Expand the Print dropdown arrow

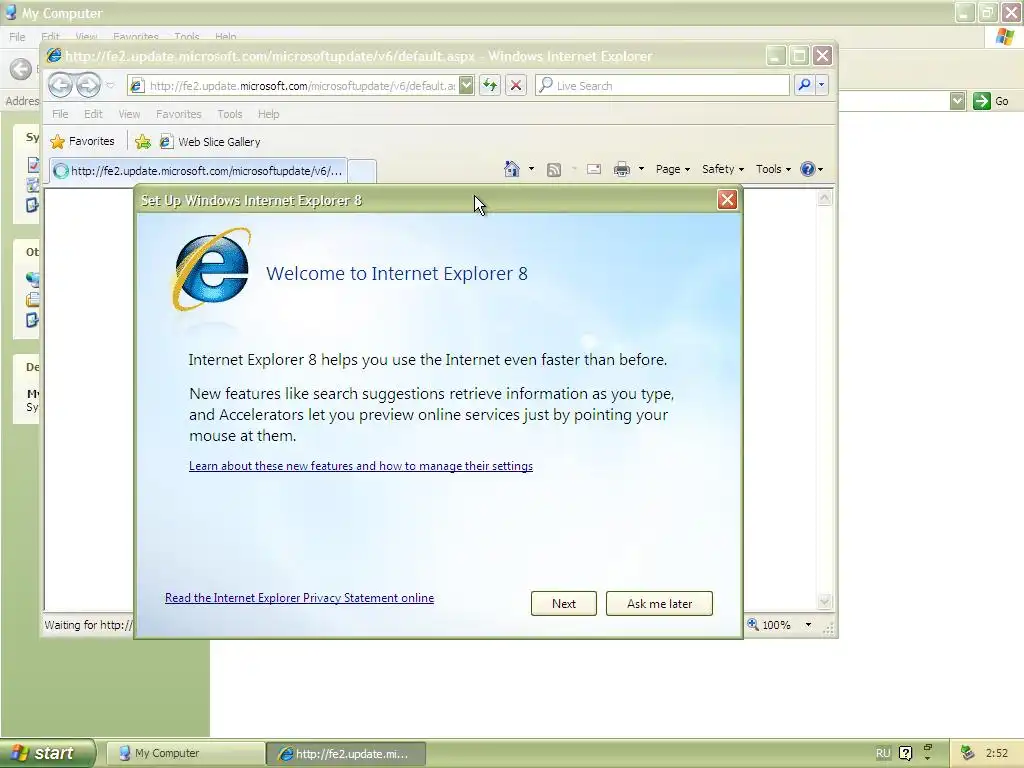[x=641, y=169]
